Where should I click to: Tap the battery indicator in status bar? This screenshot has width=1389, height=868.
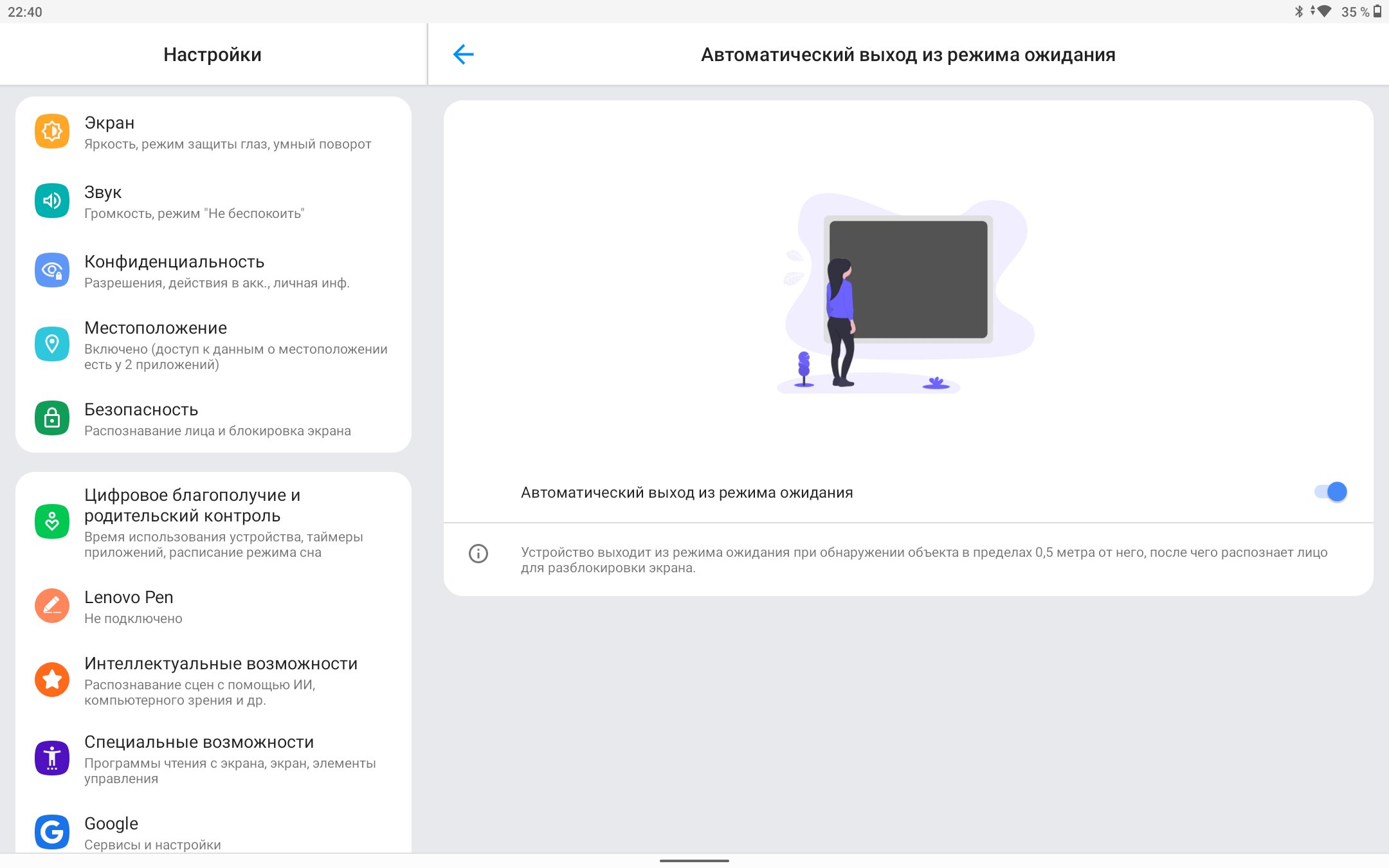tap(1377, 12)
